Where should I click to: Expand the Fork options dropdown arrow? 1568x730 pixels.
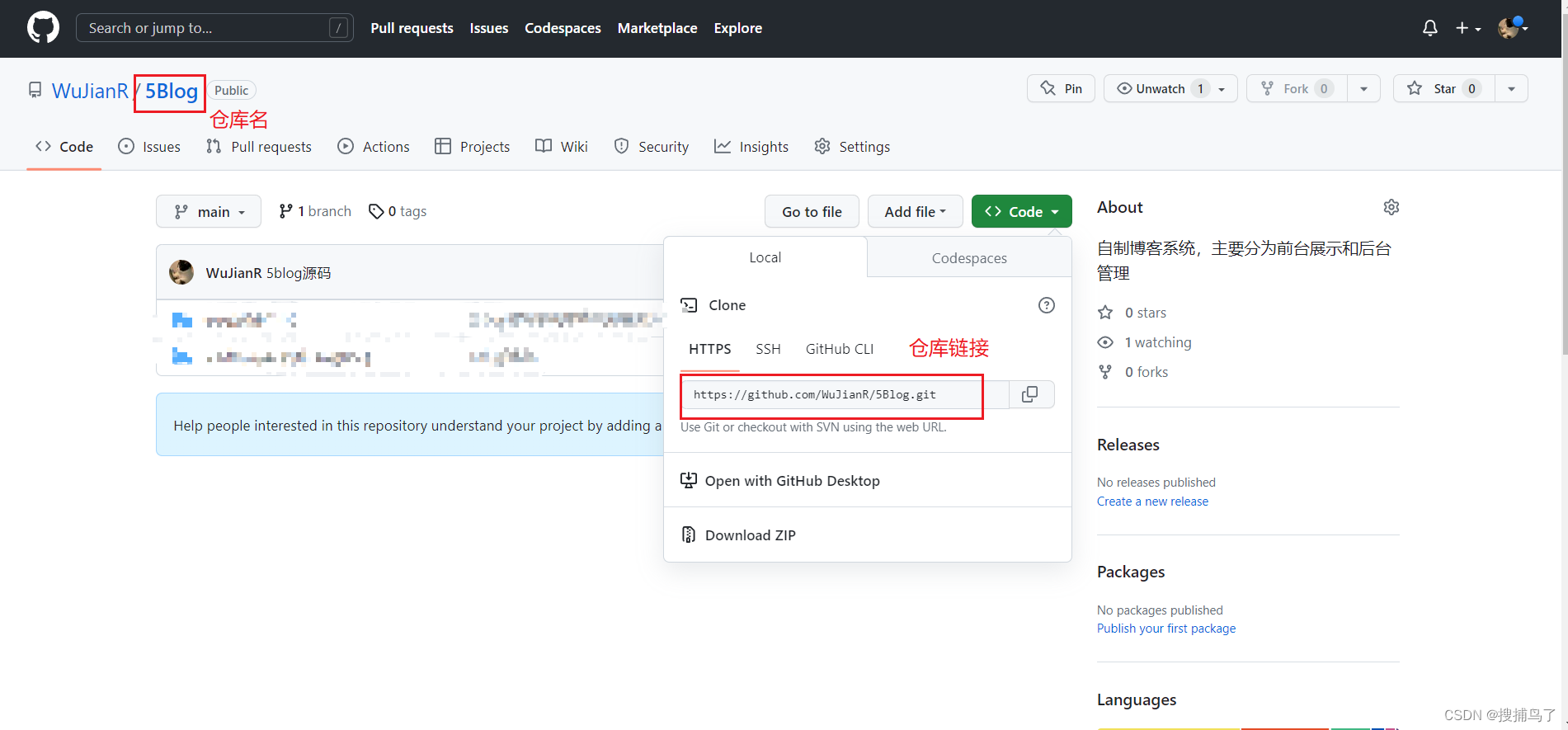pyautogui.click(x=1364, y=89)
